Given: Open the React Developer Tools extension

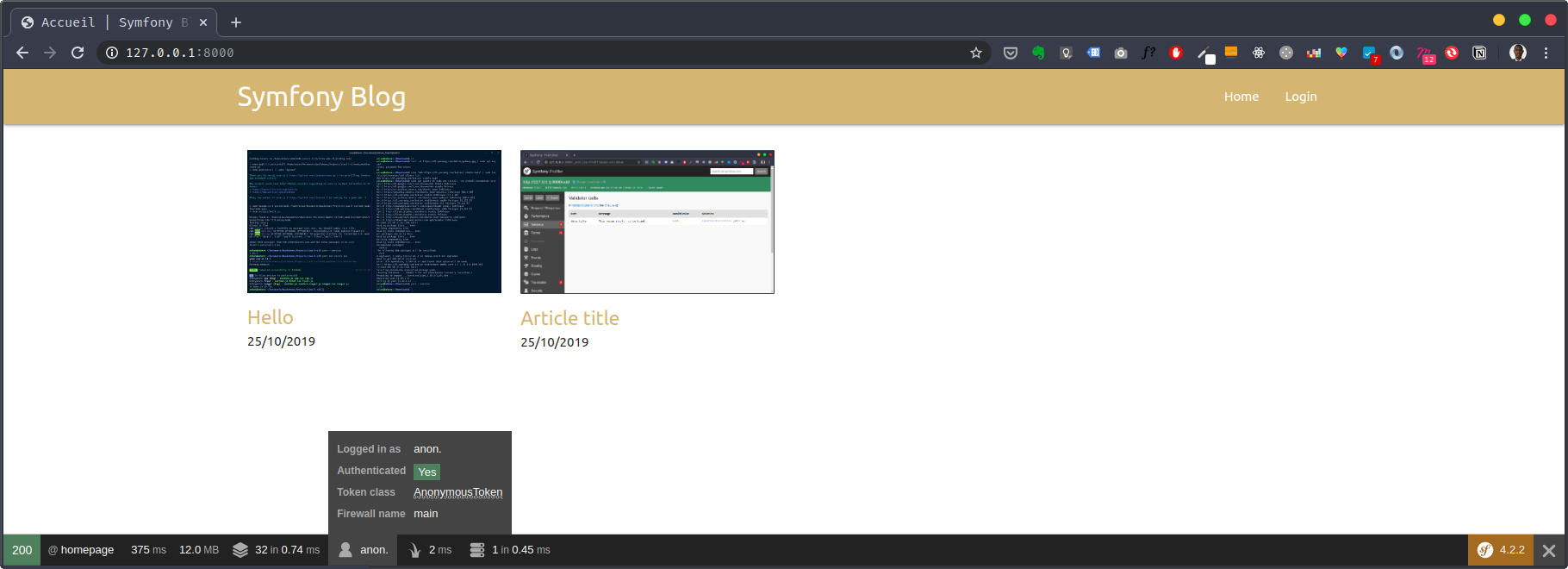Looking at the screenshot, I should pos(1259,53).
